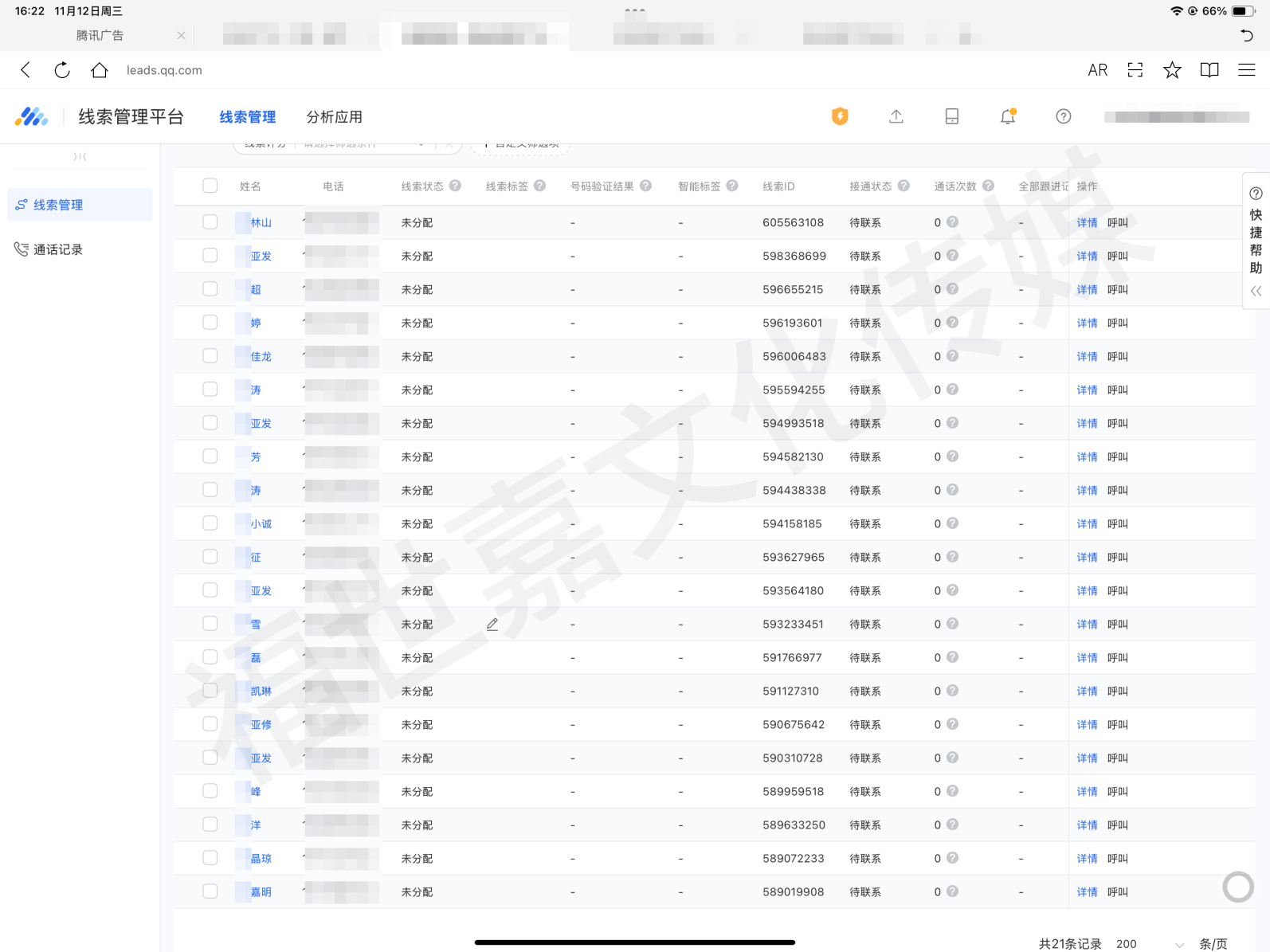The height and width of the screenshot is (952, 1270).
Task: Click the help question mark icon in header
Action: tap(1063, 116)
